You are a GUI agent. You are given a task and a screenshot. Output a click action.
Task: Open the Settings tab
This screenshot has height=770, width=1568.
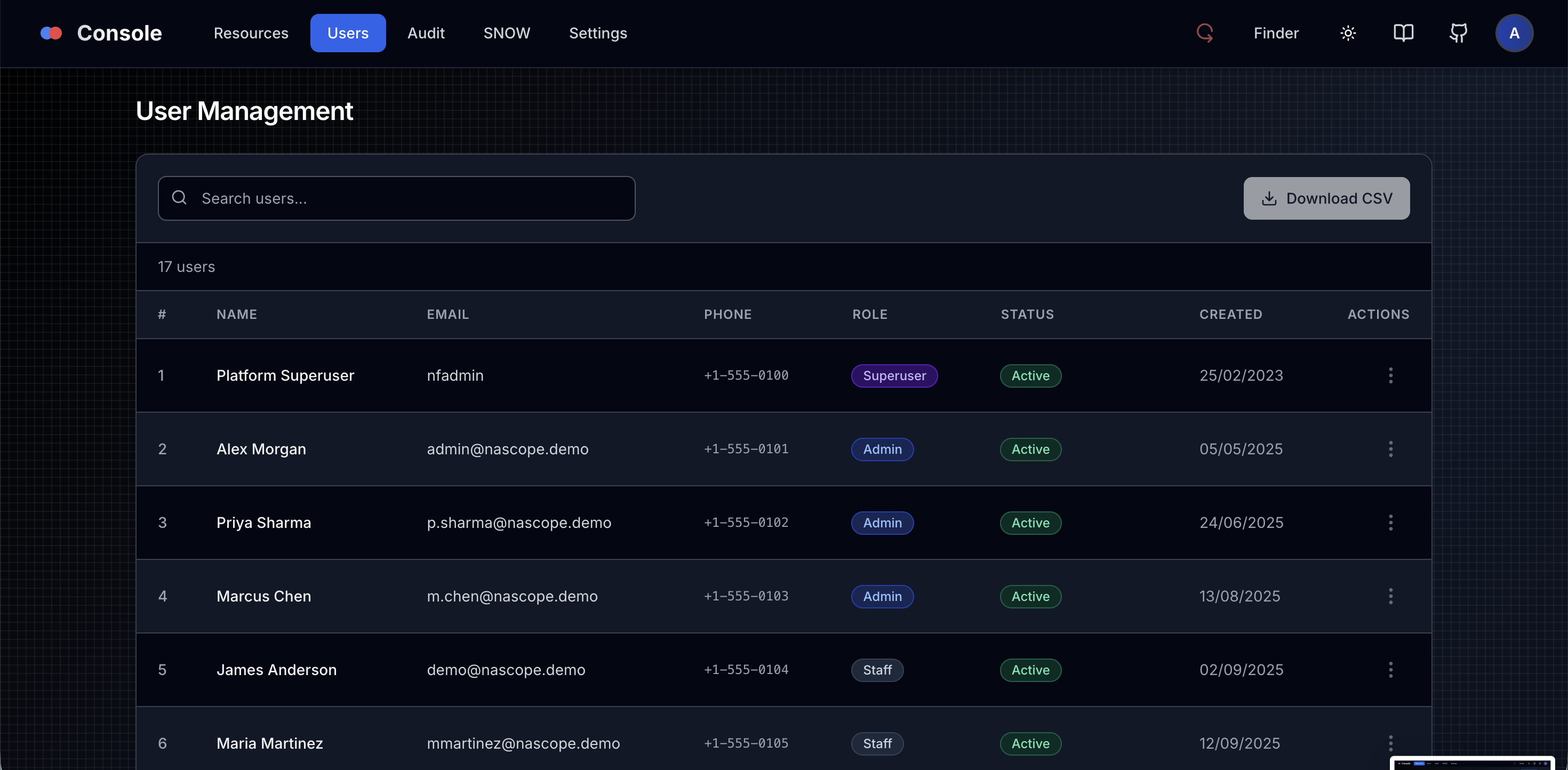tap(598, 33)
